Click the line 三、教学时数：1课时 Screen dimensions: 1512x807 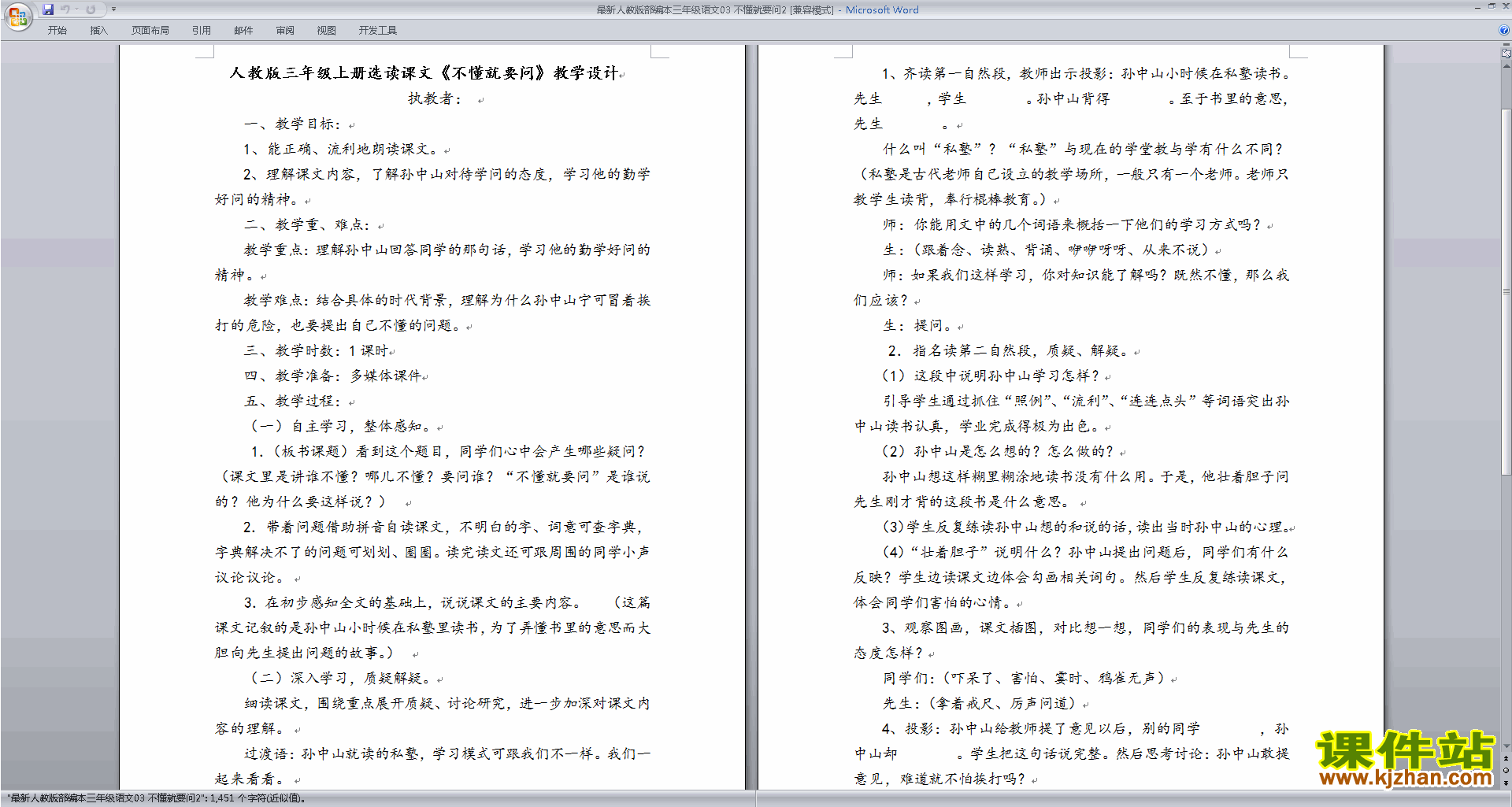coord(317,350)
